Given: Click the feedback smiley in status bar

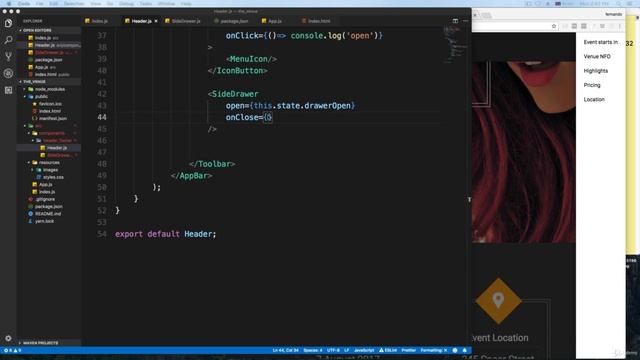Looking at the screenshot, I should (x=455, y=350).
